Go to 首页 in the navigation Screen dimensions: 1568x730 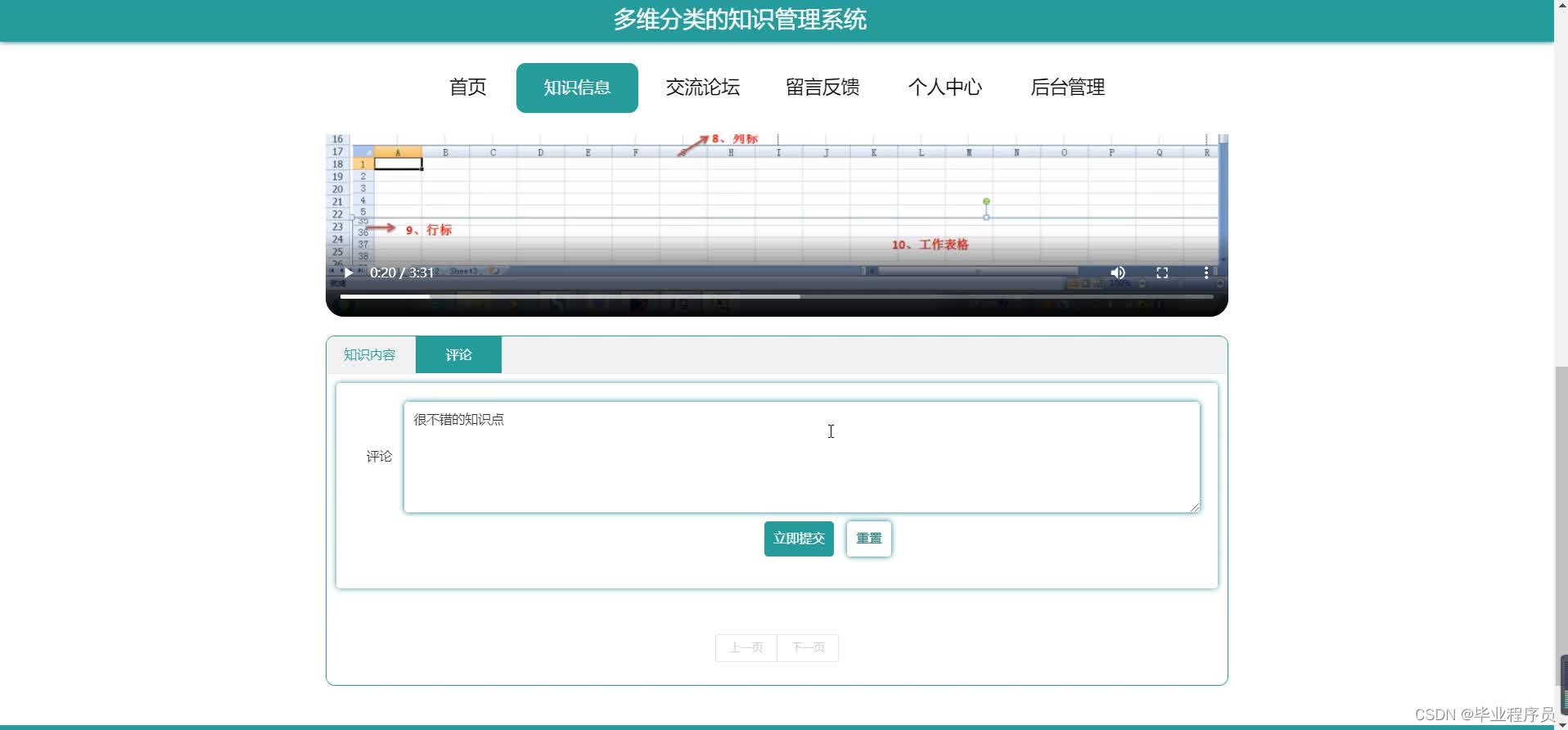pyautogui.click(x=468, y=88)
